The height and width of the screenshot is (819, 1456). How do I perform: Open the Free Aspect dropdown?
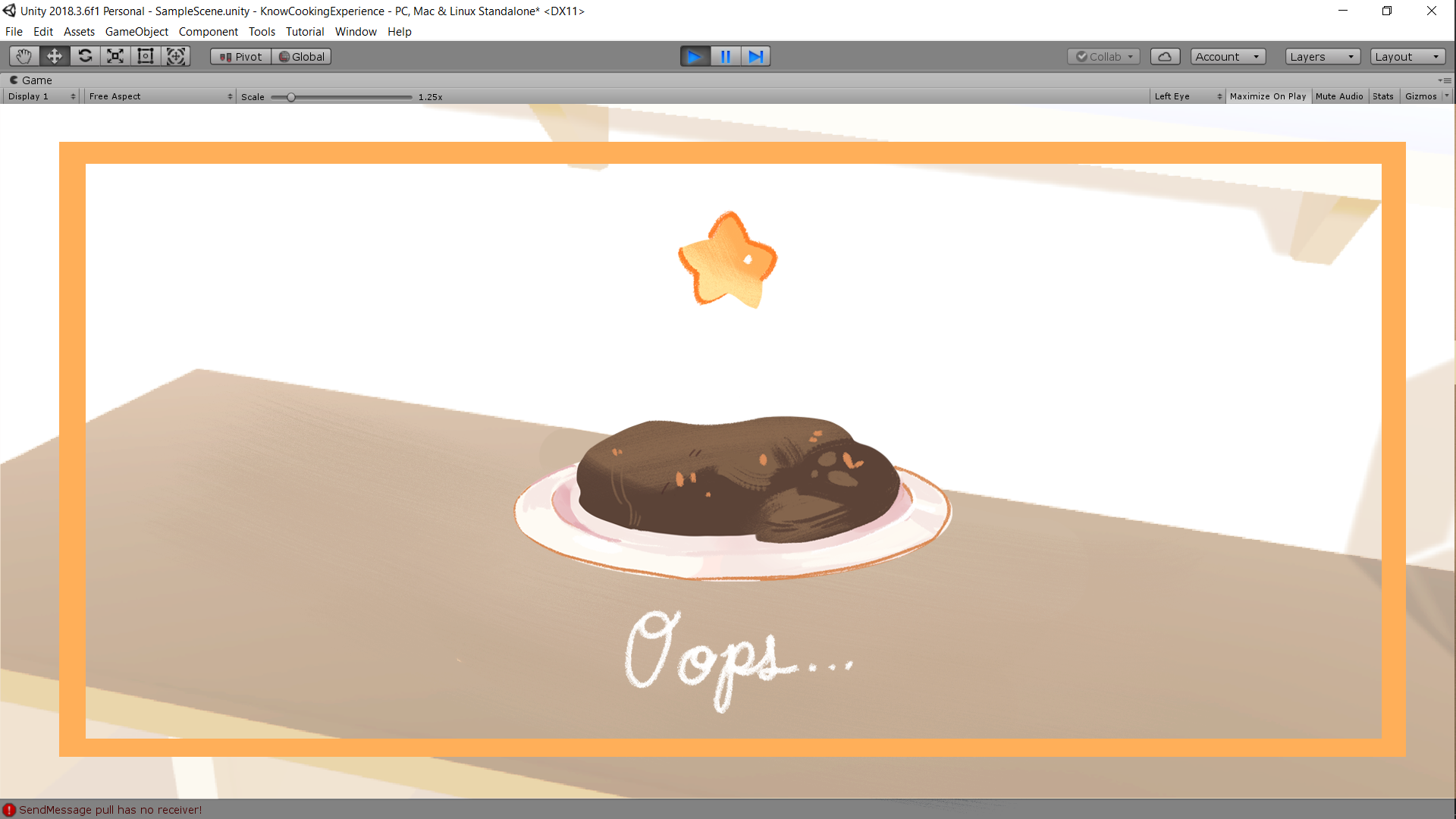(160, 96)
